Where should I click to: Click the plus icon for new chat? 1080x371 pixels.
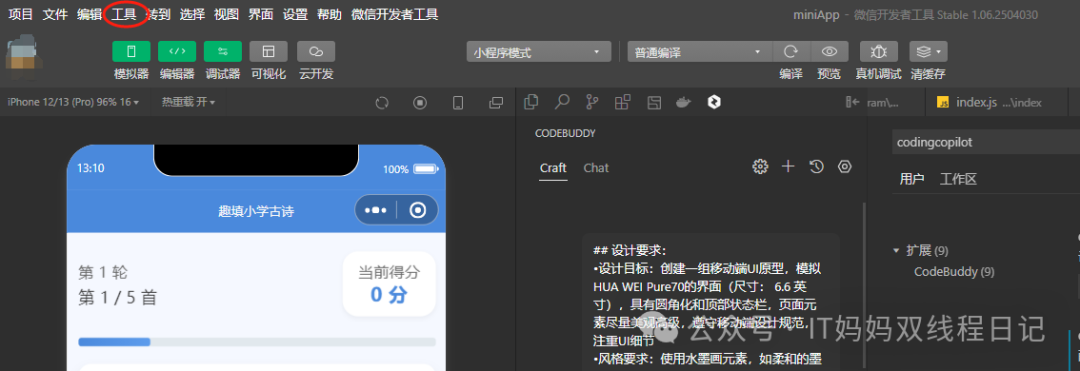pos(789,167)
